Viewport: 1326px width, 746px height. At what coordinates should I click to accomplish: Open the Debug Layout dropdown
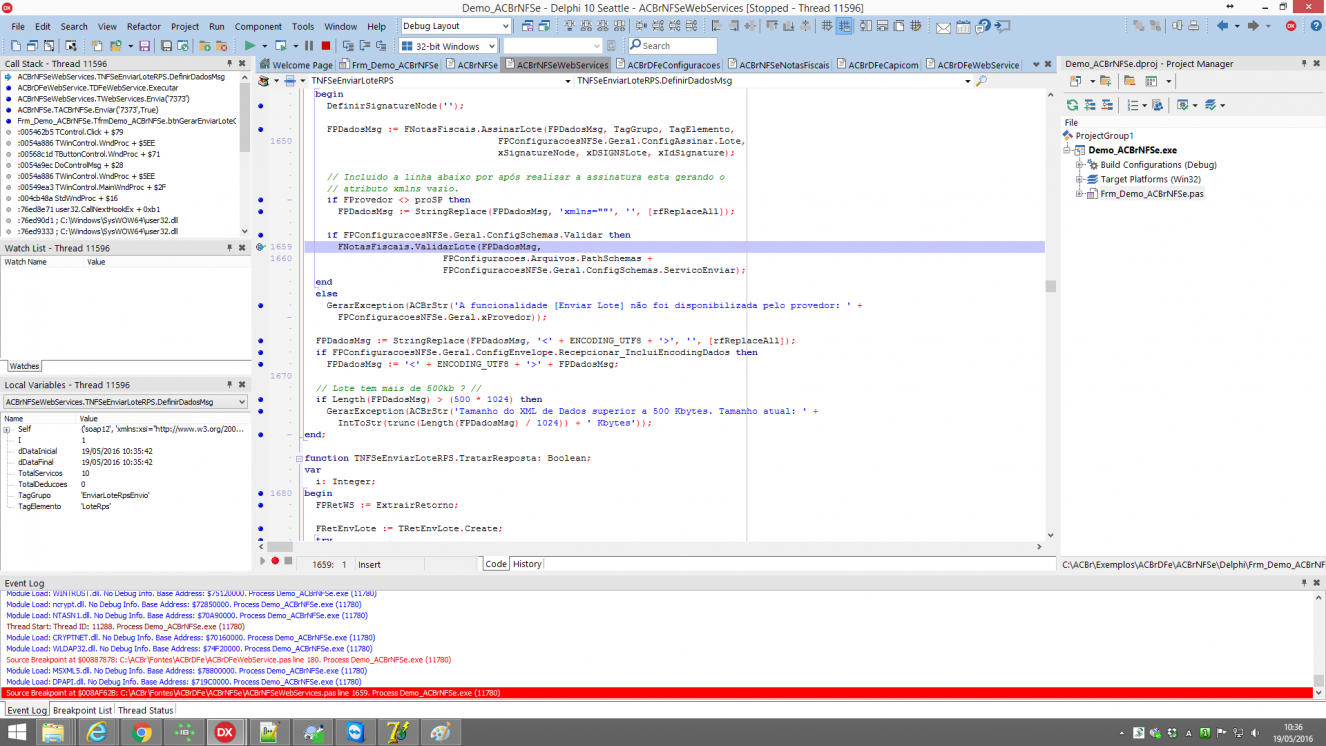pyautogui.click(x=505, y=26)
